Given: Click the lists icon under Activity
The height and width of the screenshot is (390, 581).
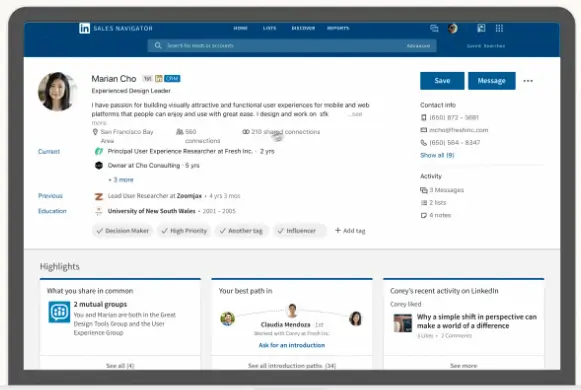Looking at the screenshot, I should click(424, 203).
